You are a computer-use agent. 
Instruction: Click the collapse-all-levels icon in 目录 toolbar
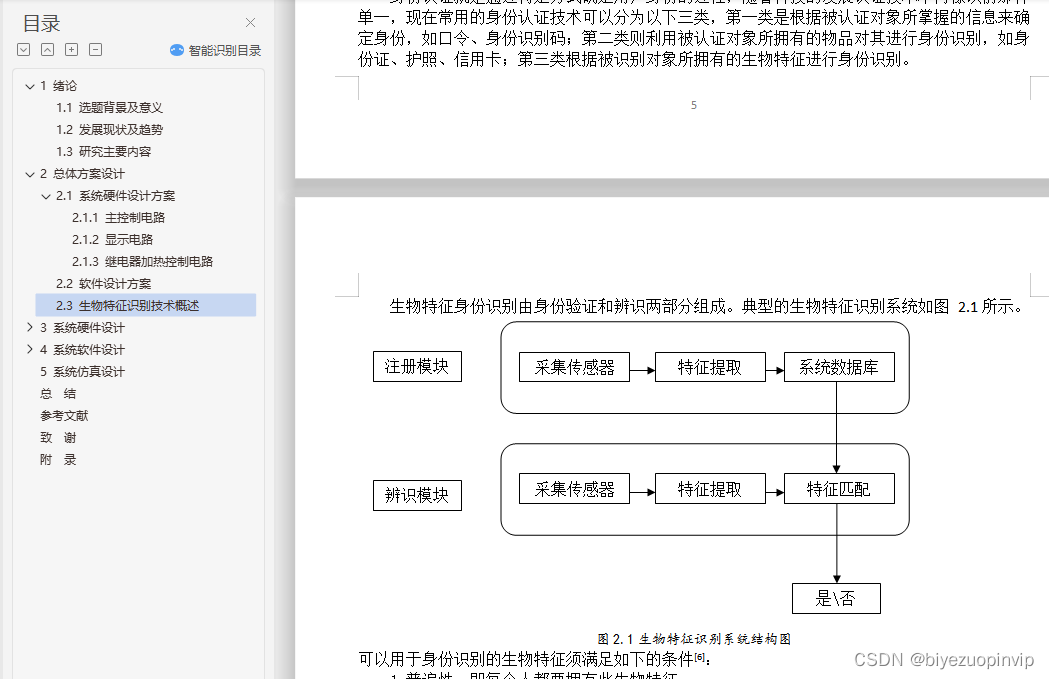pos(47,50)
